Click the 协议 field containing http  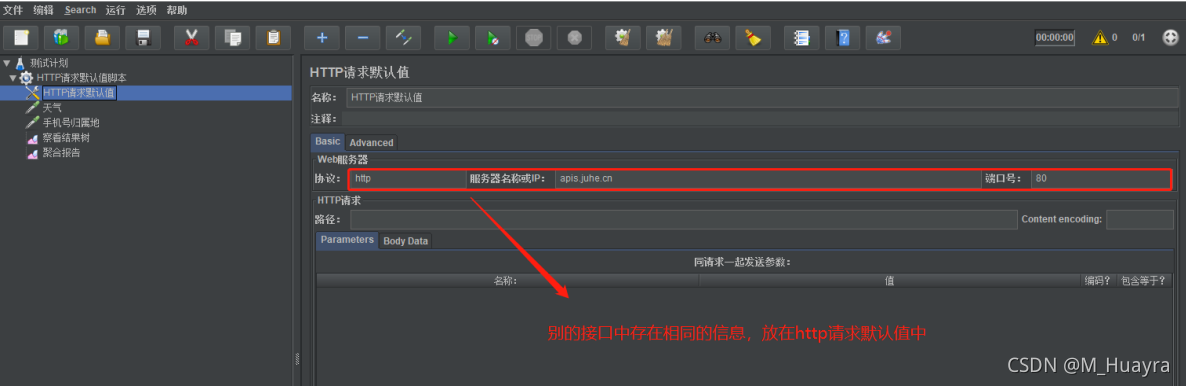408,179
